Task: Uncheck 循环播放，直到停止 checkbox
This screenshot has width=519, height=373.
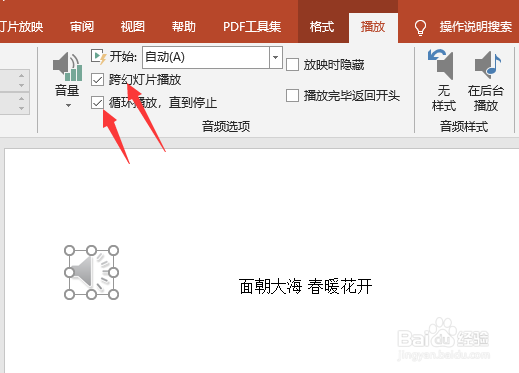Action: [97, 103]
